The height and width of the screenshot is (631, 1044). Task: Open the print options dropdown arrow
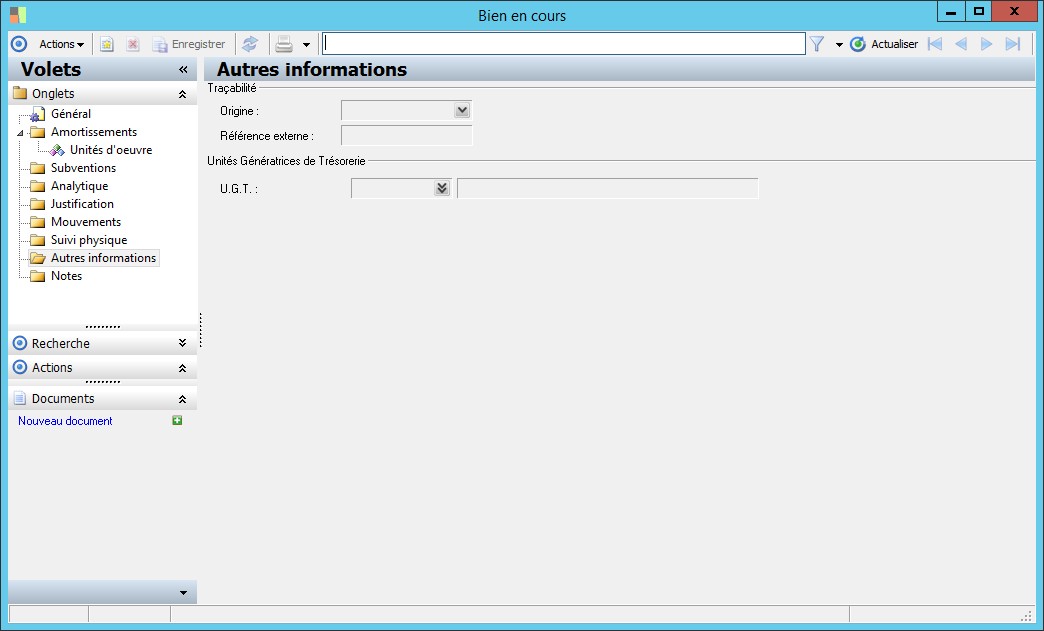(306, 45)
